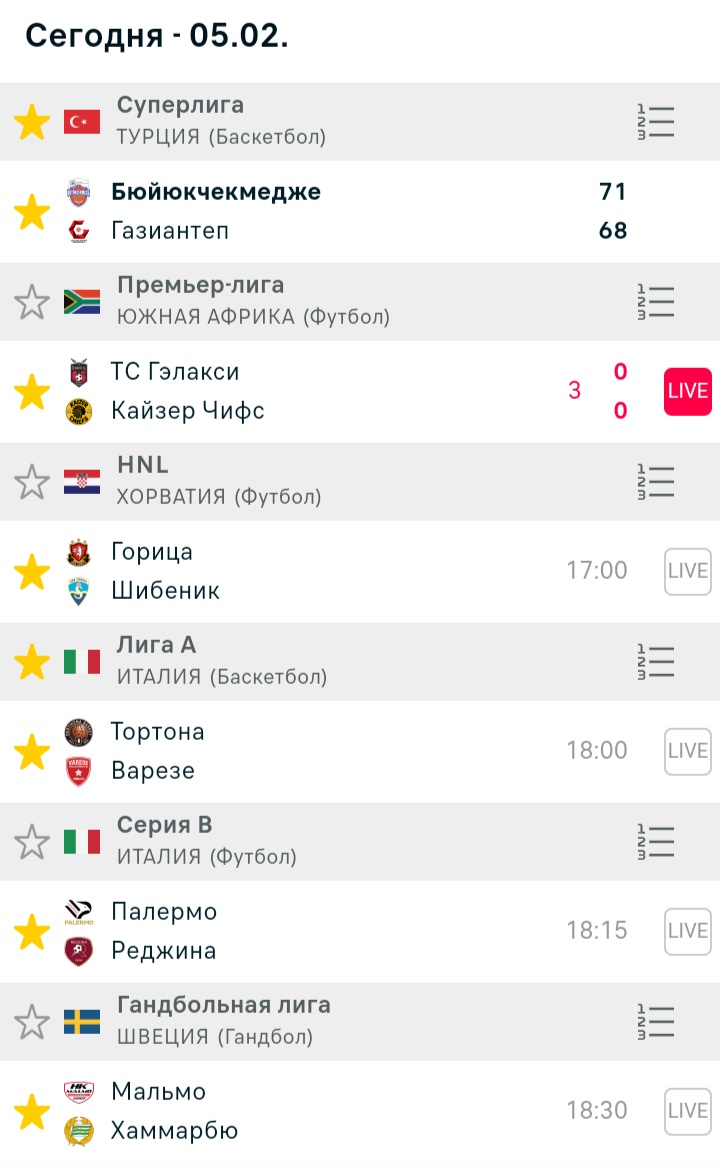720x1163 pixels.
Task: Favorite the South Africa Premier League star
Action: (32, 302)
